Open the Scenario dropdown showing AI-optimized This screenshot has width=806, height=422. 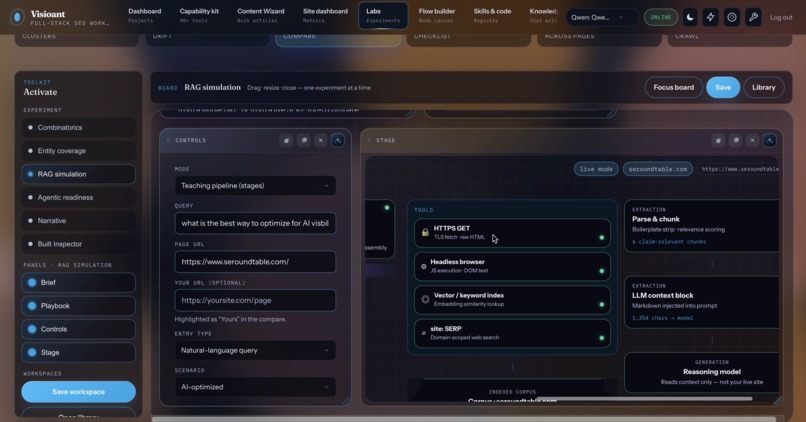click(x=255, y=387)
